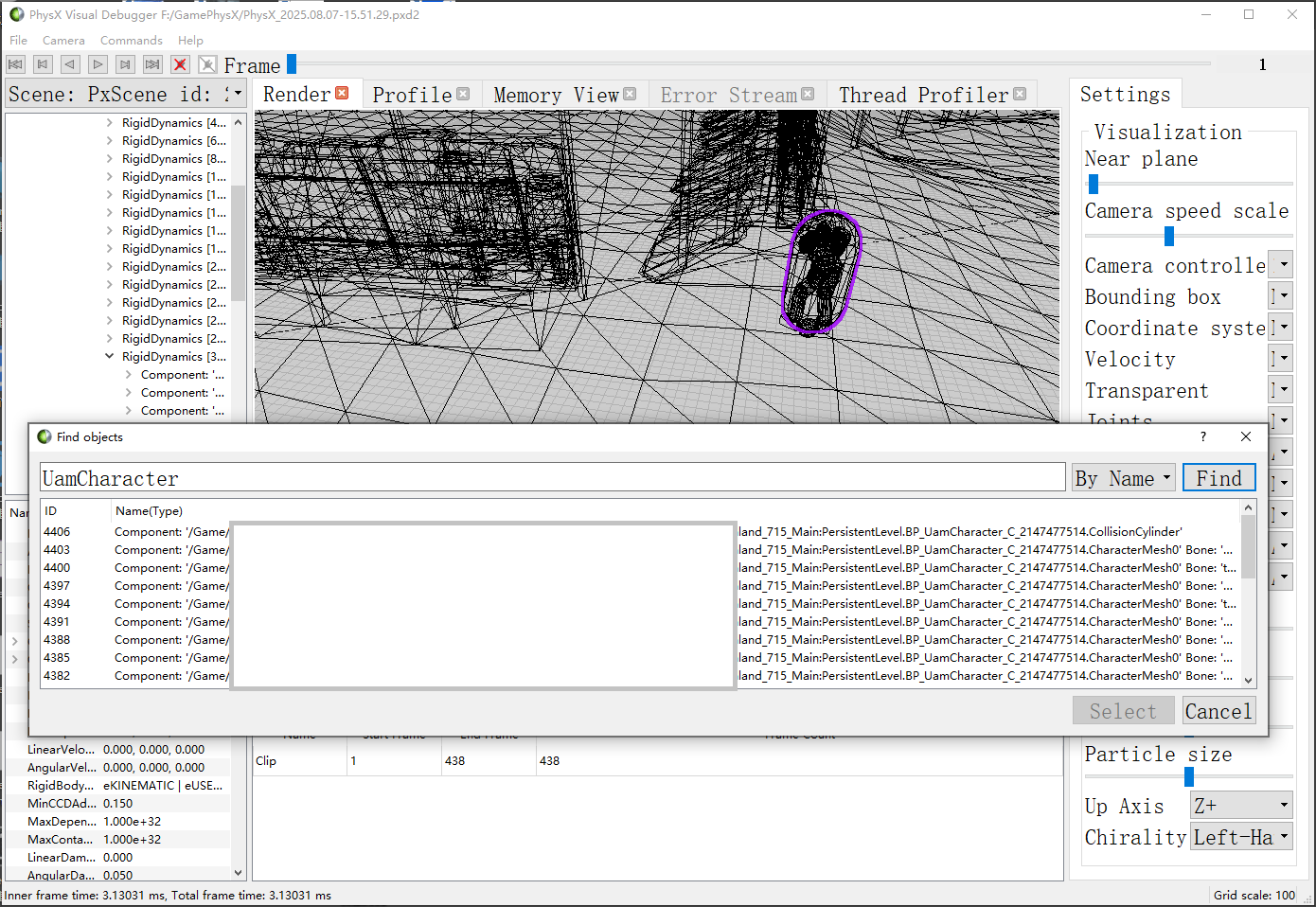Step to the previous frame

[x=43, y=64]
